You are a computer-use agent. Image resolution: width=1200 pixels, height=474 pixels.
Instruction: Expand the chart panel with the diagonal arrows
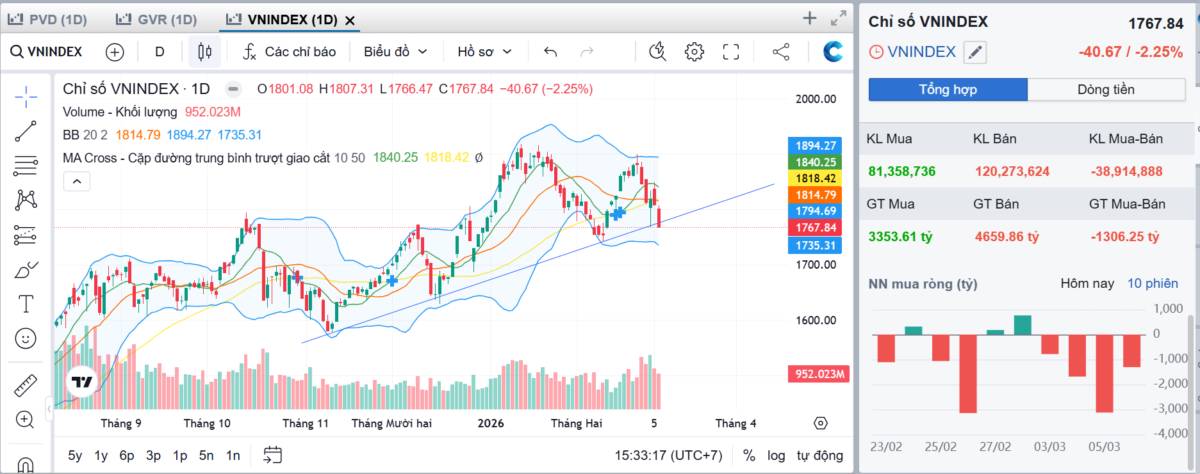coord(838,17)
